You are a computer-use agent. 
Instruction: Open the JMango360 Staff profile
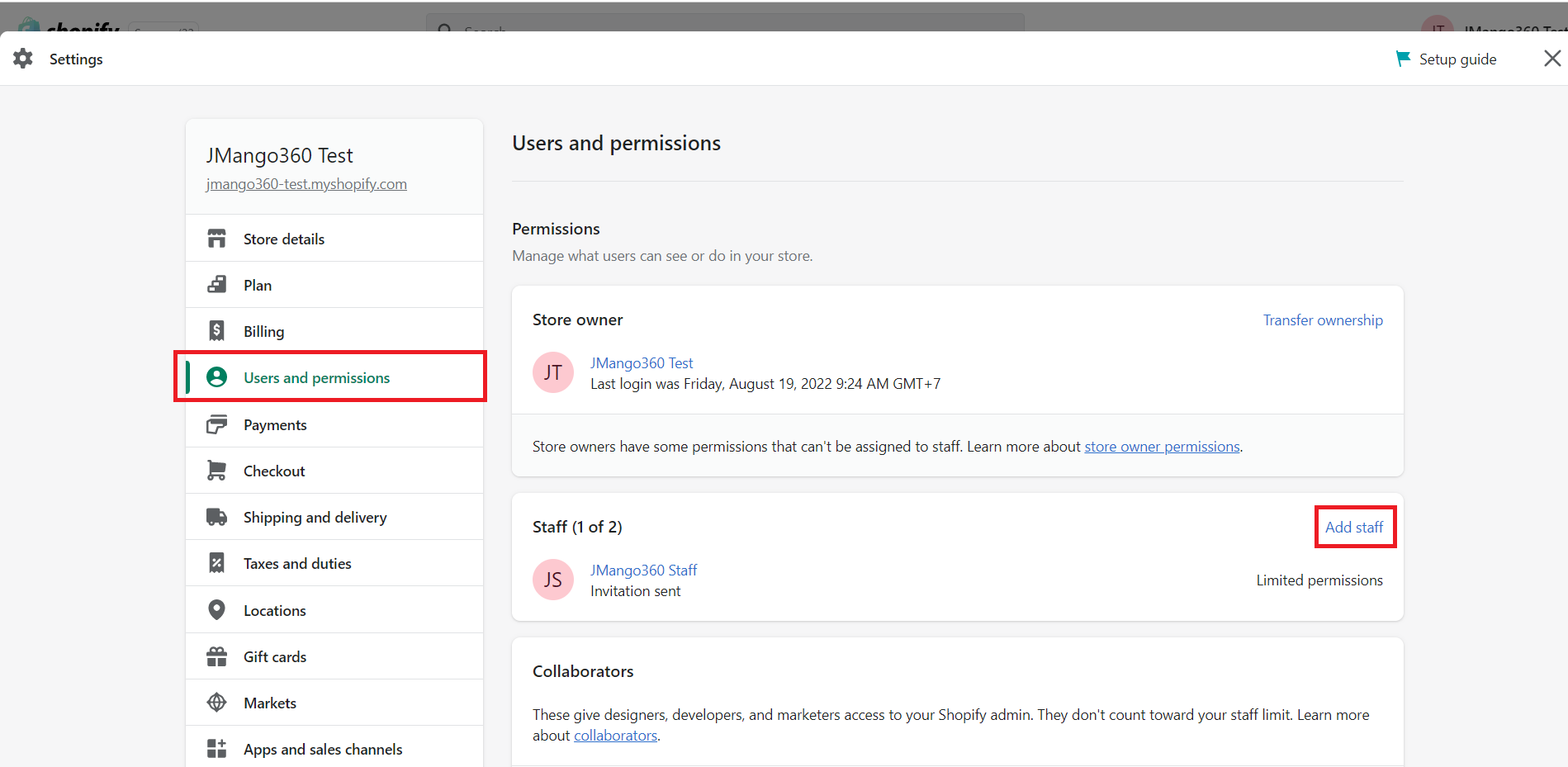coord(643,571)
